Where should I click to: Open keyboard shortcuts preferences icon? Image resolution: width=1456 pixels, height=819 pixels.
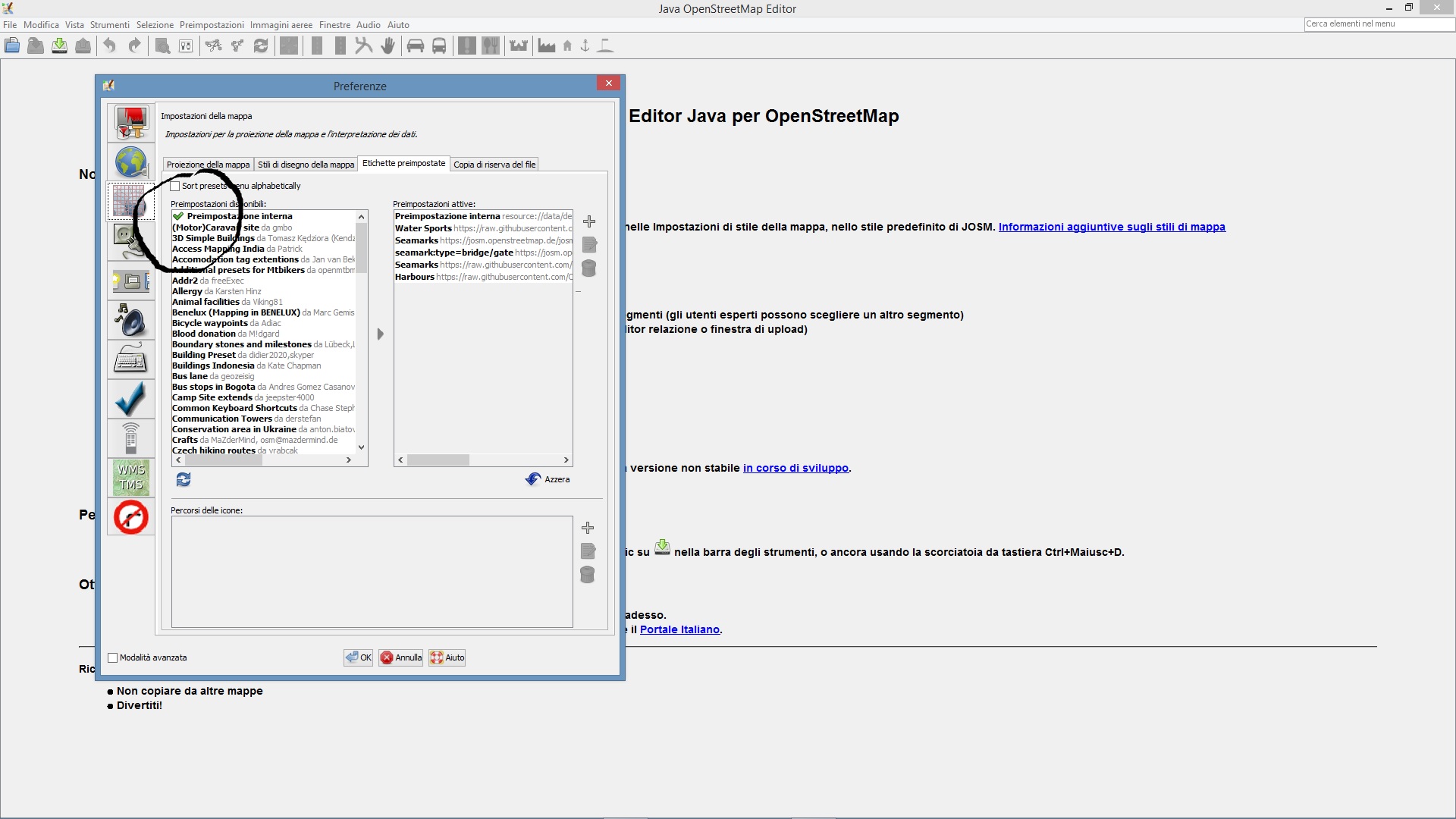coord(130,360)
